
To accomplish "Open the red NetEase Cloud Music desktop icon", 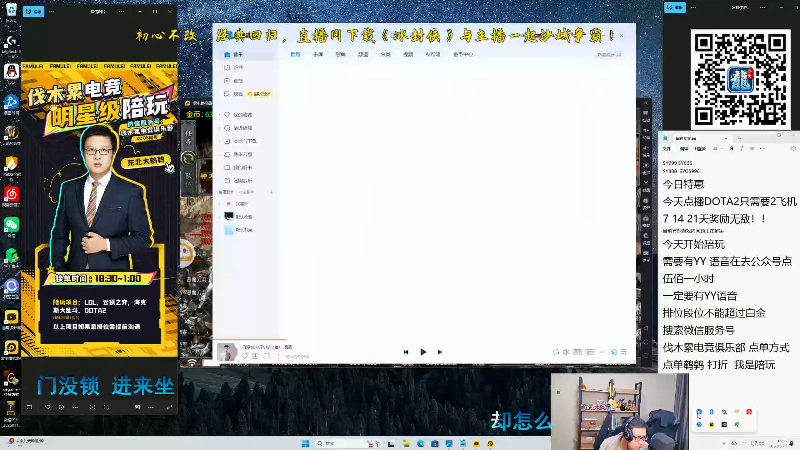I will [11, 196].
